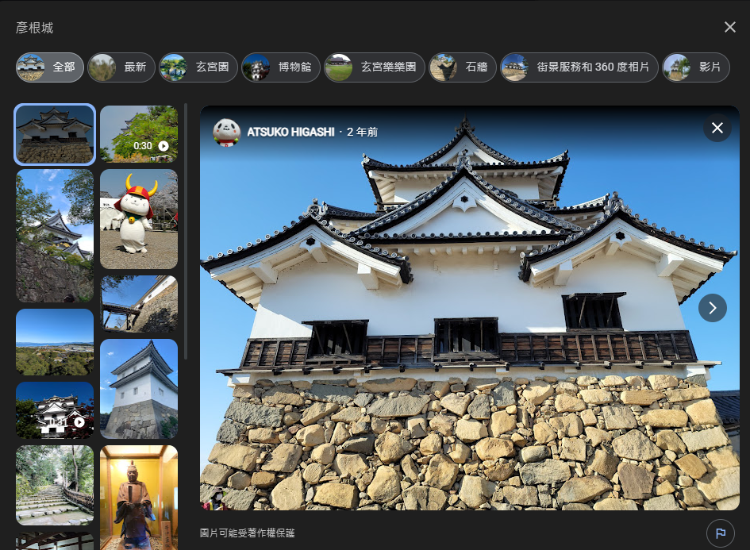Open the Hikonyan mascot photo thumbnail

pos(139,219)
